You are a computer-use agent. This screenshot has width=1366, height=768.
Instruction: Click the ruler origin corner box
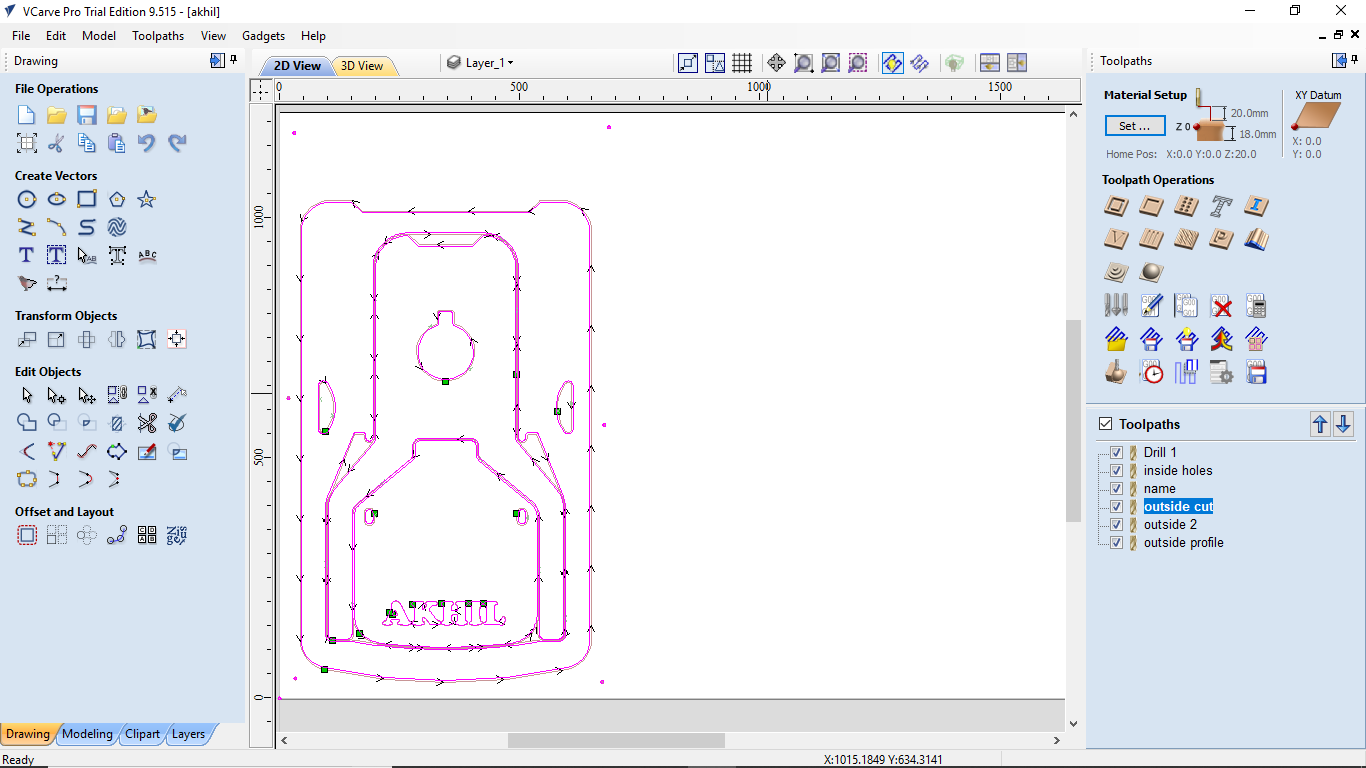(260, 90)
